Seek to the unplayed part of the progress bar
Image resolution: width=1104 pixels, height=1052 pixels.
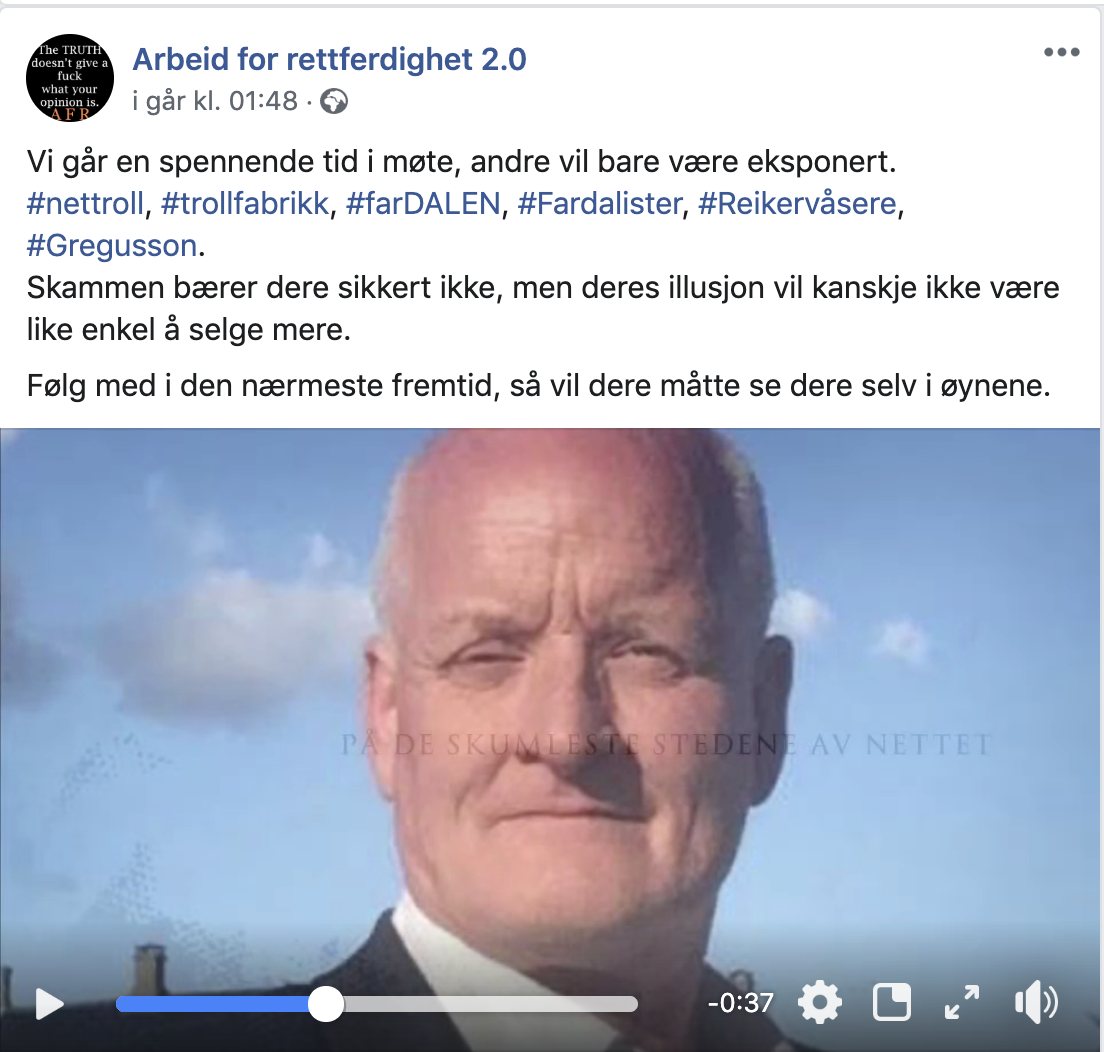pyautogui.click(x=490, y=1003)
